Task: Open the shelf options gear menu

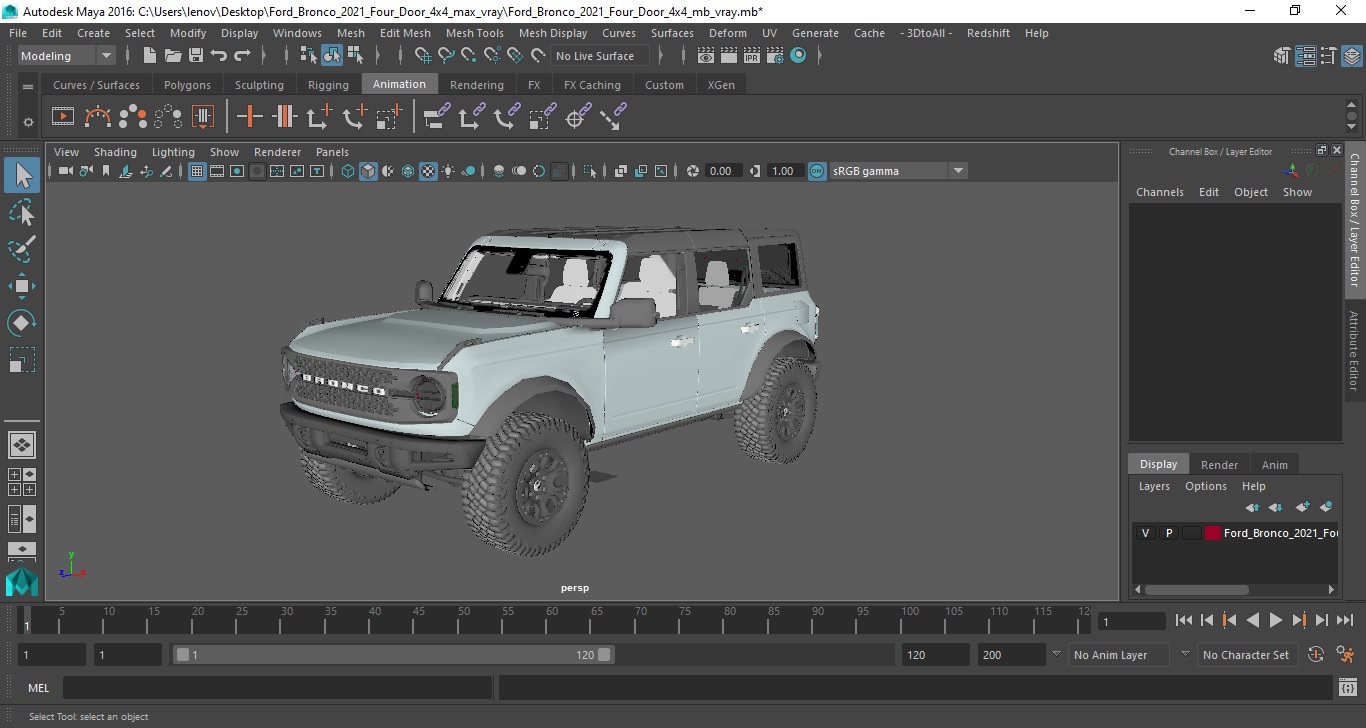Action: tap(28, 123)
